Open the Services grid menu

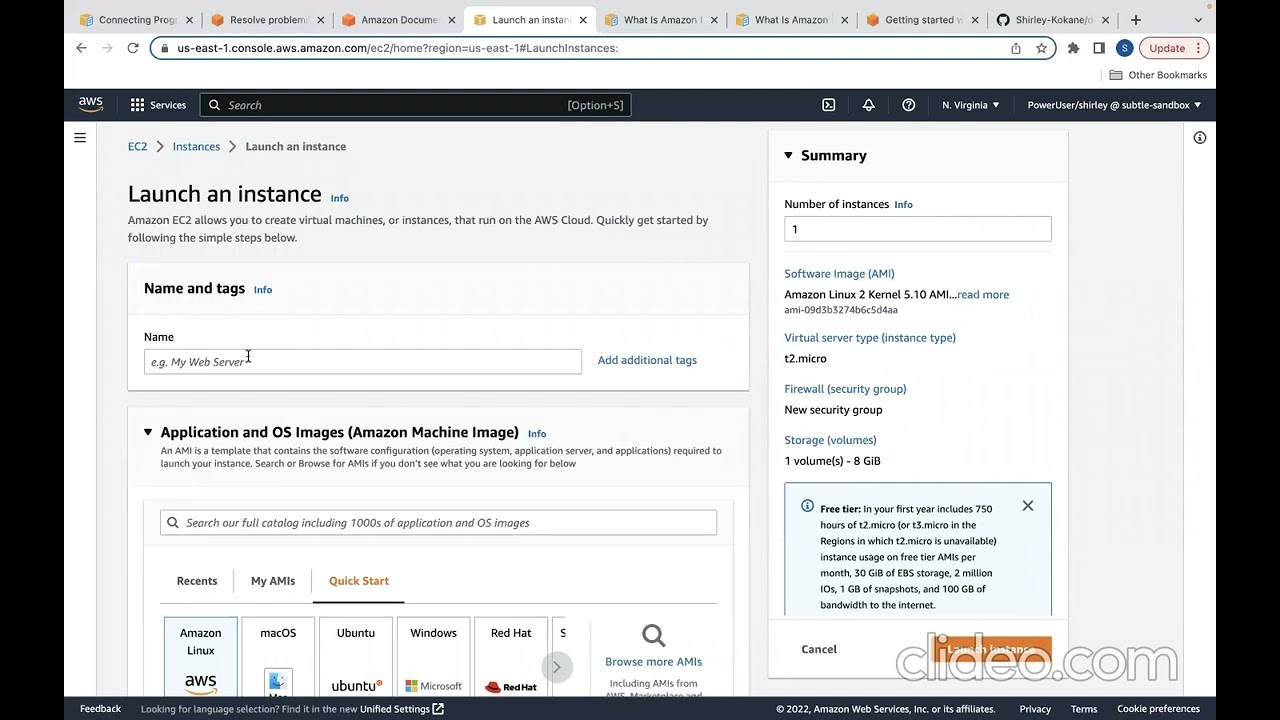click(158, 105)
